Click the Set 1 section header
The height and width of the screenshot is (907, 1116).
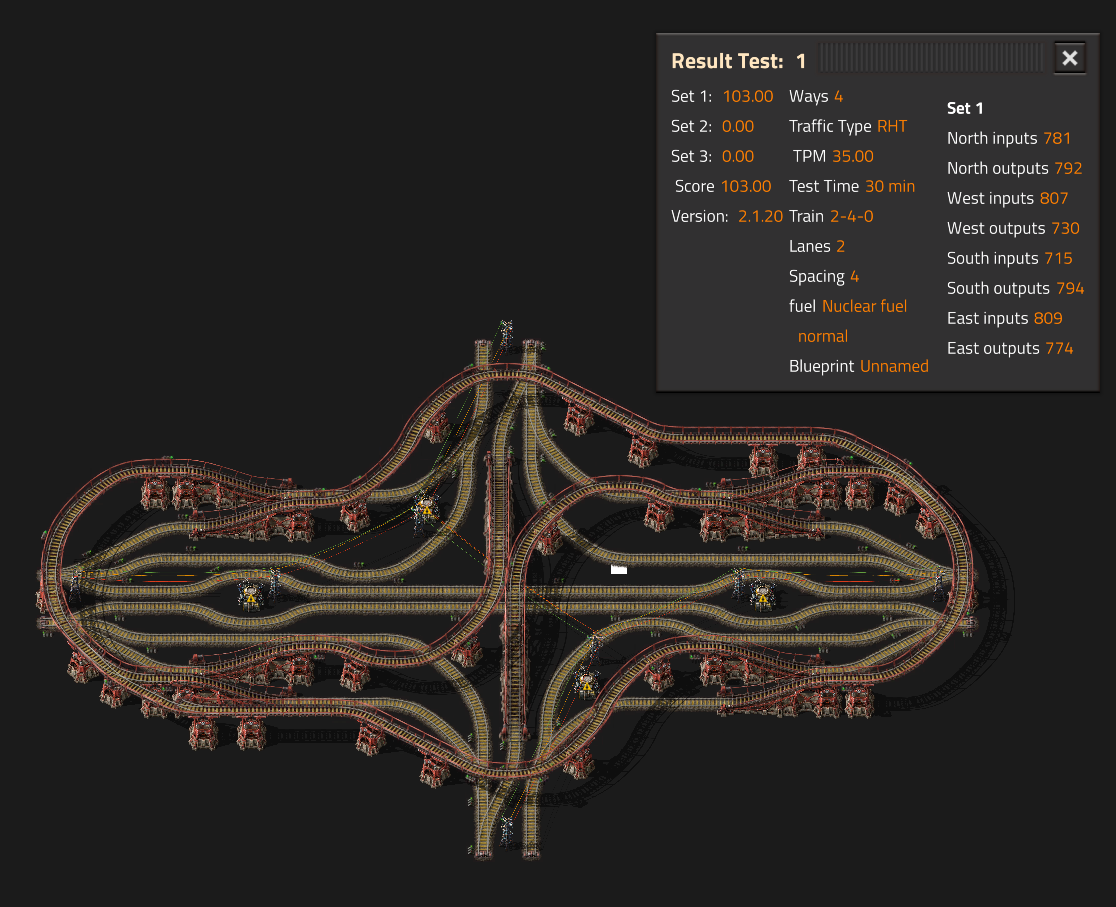[963, 108]
